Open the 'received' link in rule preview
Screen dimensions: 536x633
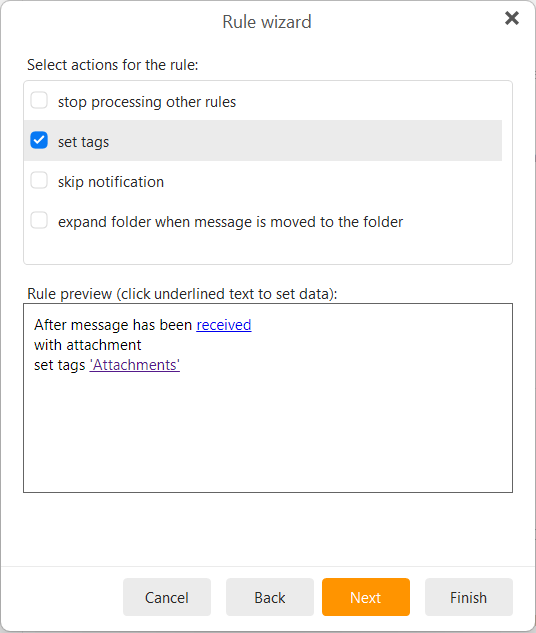click(224, 325)
